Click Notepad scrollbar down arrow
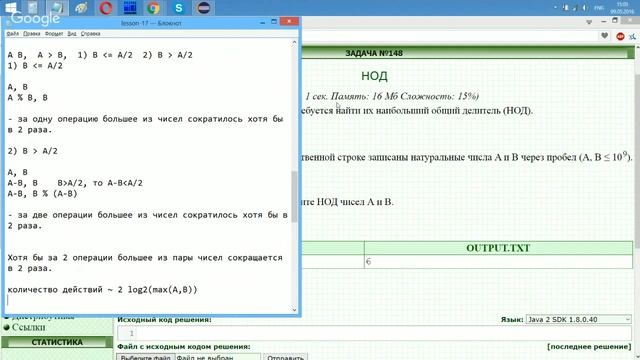 click(294, 310)
